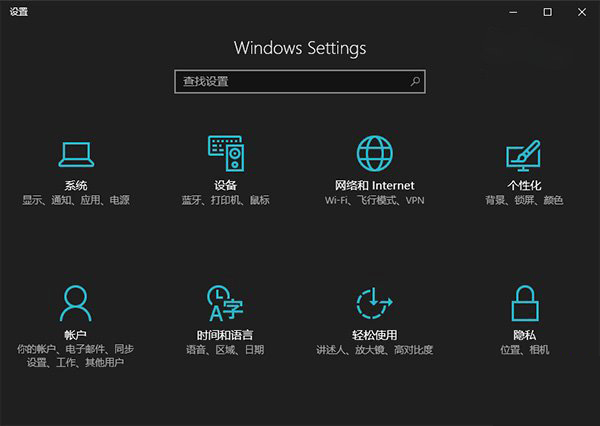This screenshot has height=426, width=600.
Task: Select the 轻松使用 category title
Action: click(x=375, y=335)
